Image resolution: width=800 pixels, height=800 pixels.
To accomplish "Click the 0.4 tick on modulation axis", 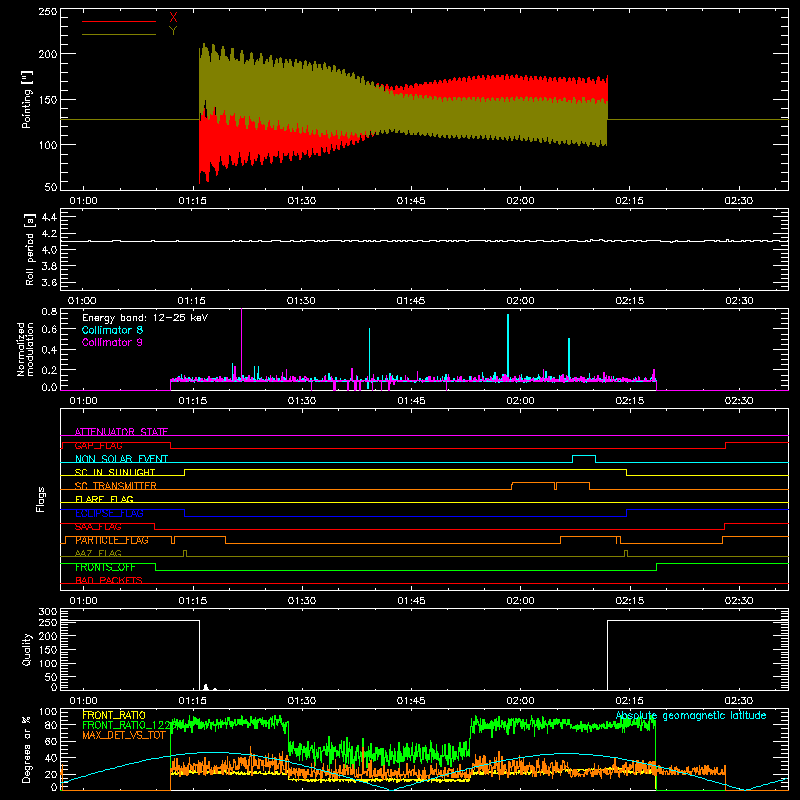I will click(x=49, y=350).
